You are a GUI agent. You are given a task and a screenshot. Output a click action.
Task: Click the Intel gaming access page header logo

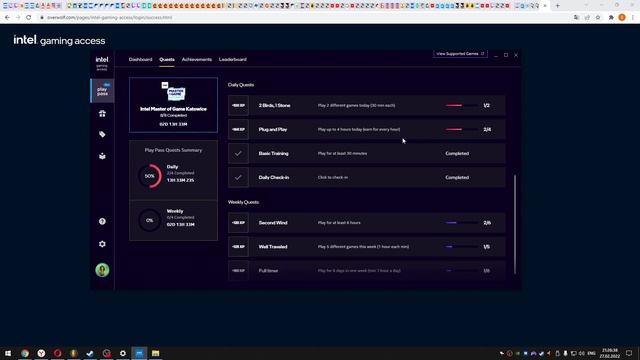point(59,40)
